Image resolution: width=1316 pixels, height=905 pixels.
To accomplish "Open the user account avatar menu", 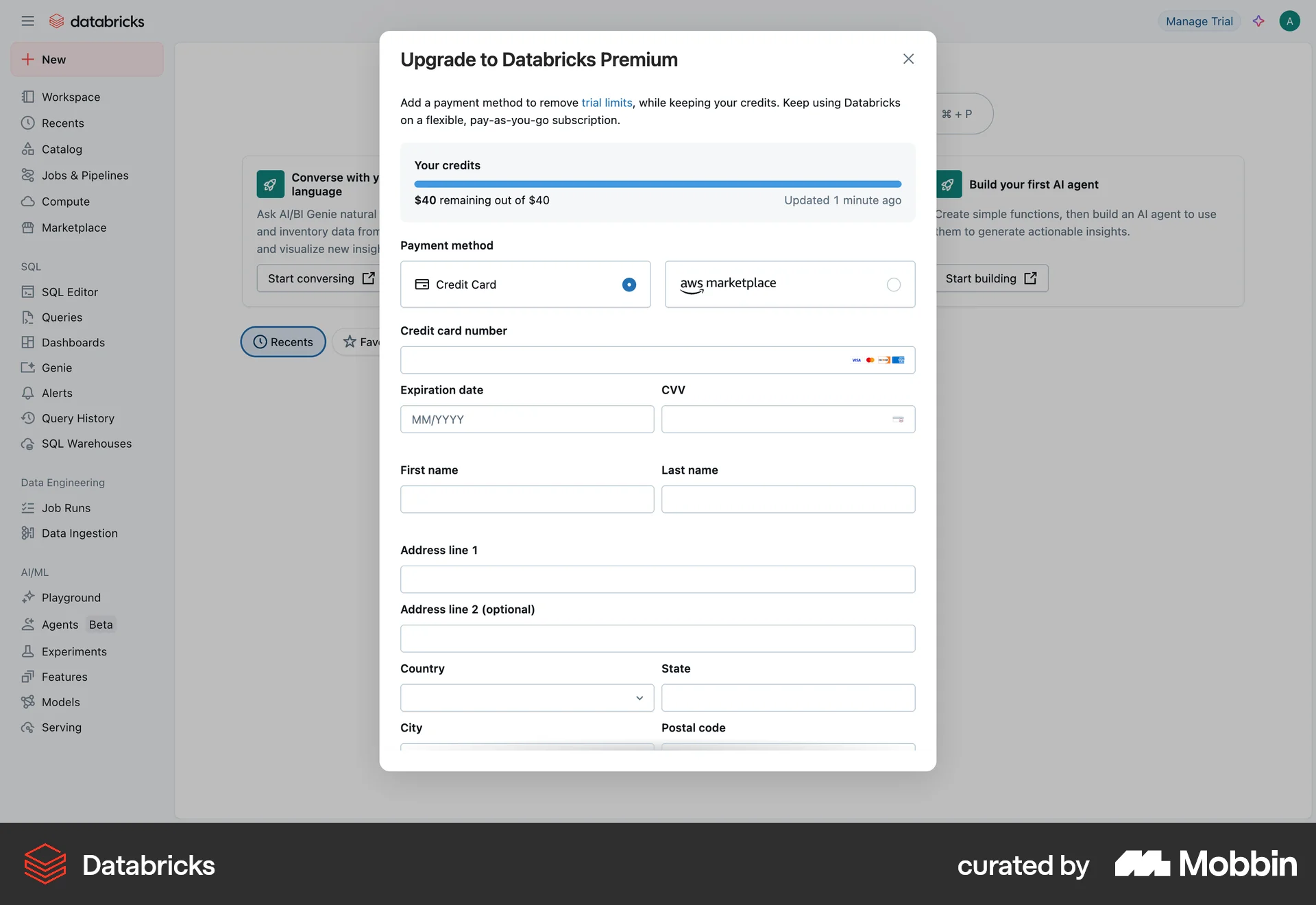I will point(1290,21).
